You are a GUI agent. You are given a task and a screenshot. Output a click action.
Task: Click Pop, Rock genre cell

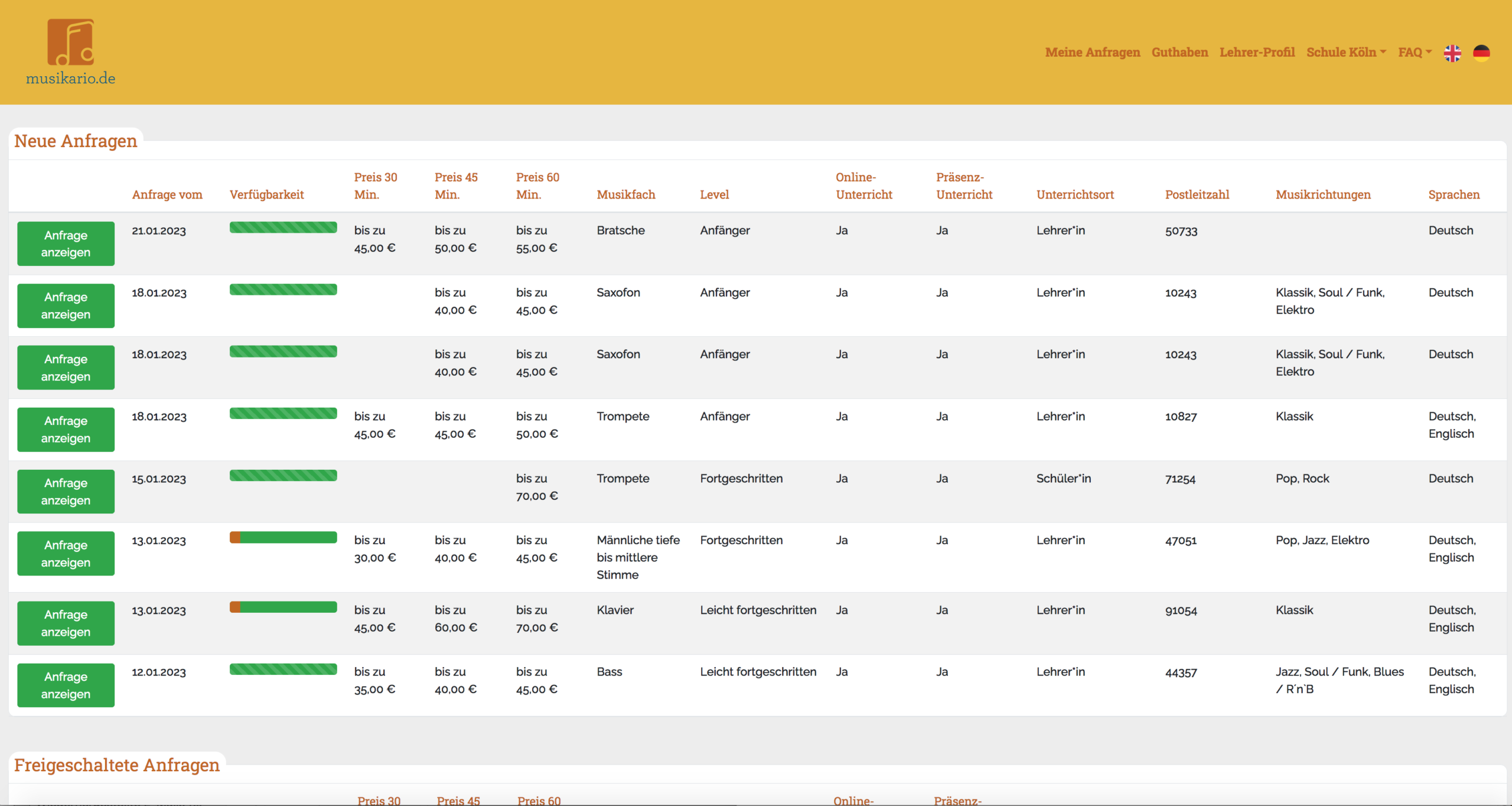1302,479
